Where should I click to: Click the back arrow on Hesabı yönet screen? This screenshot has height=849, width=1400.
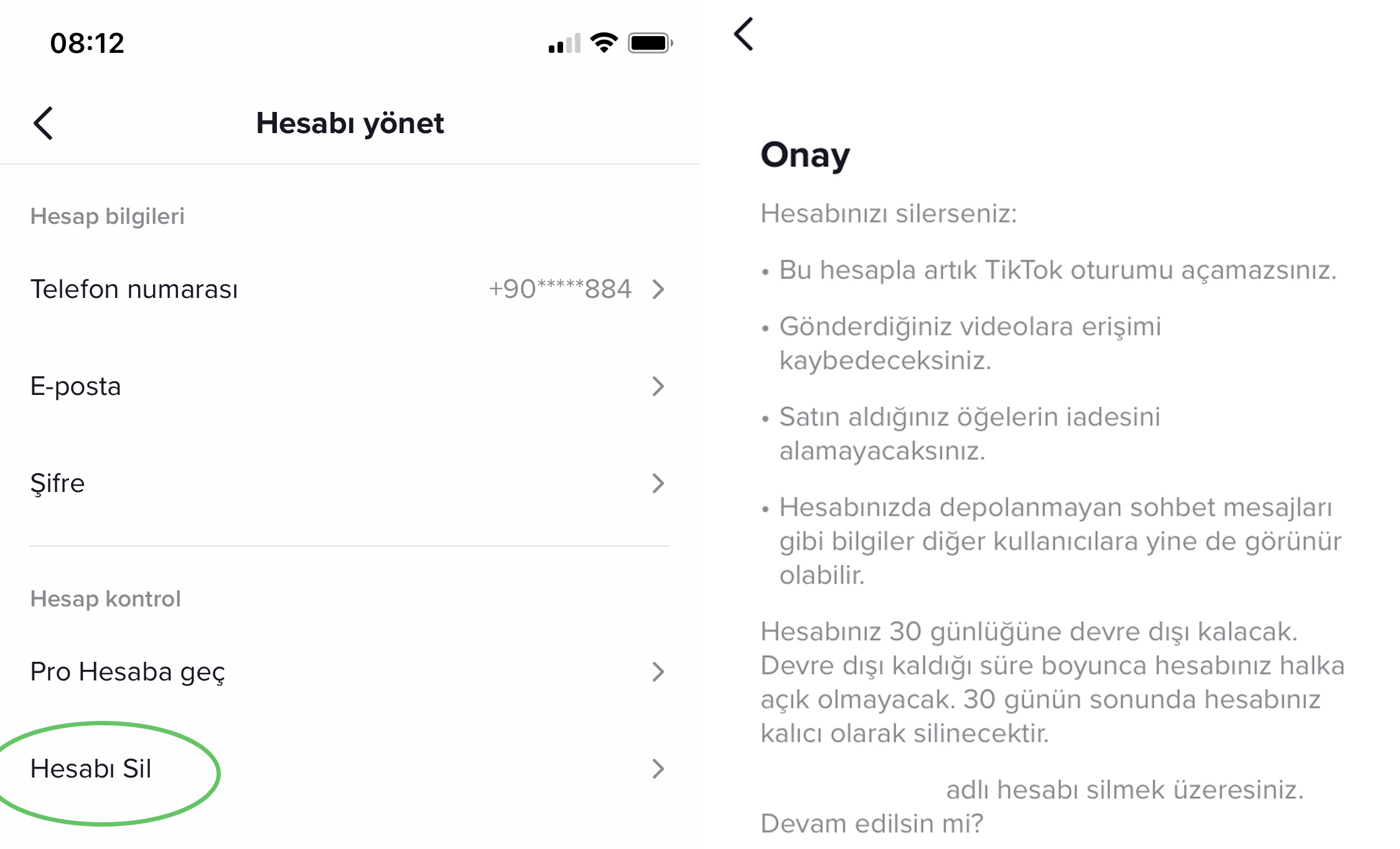click(44, 123)
